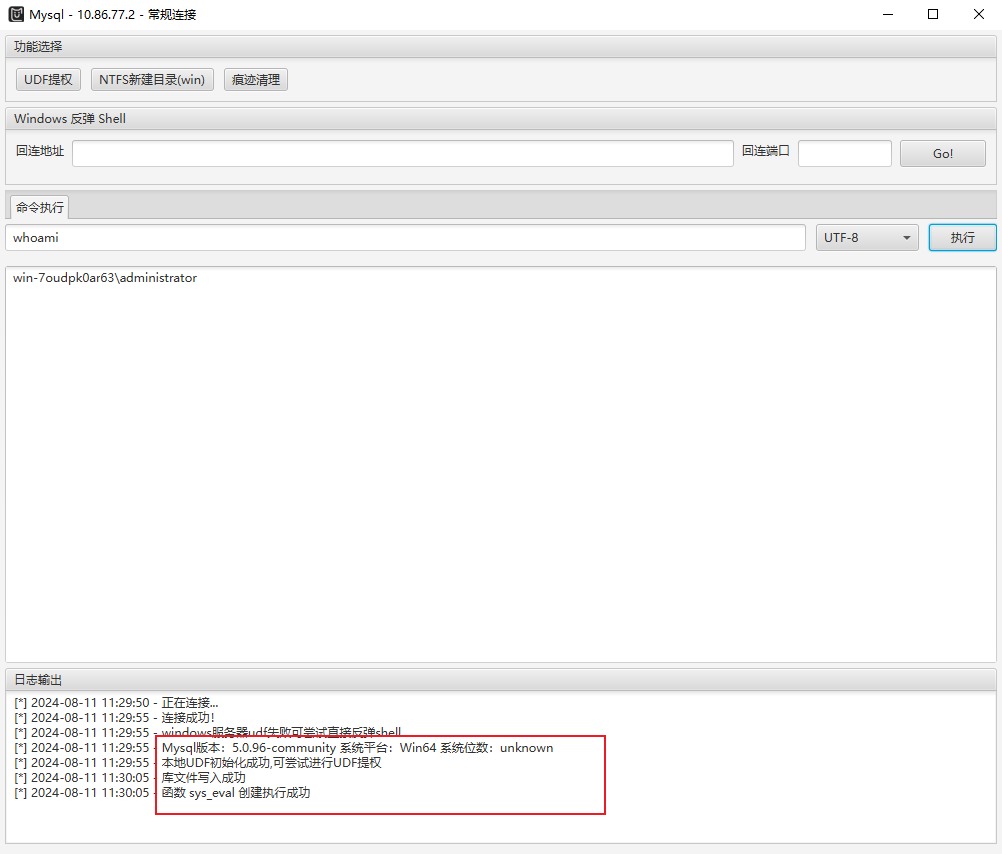
Task: Minimize the Mysql window
Action: pos(888,14)
